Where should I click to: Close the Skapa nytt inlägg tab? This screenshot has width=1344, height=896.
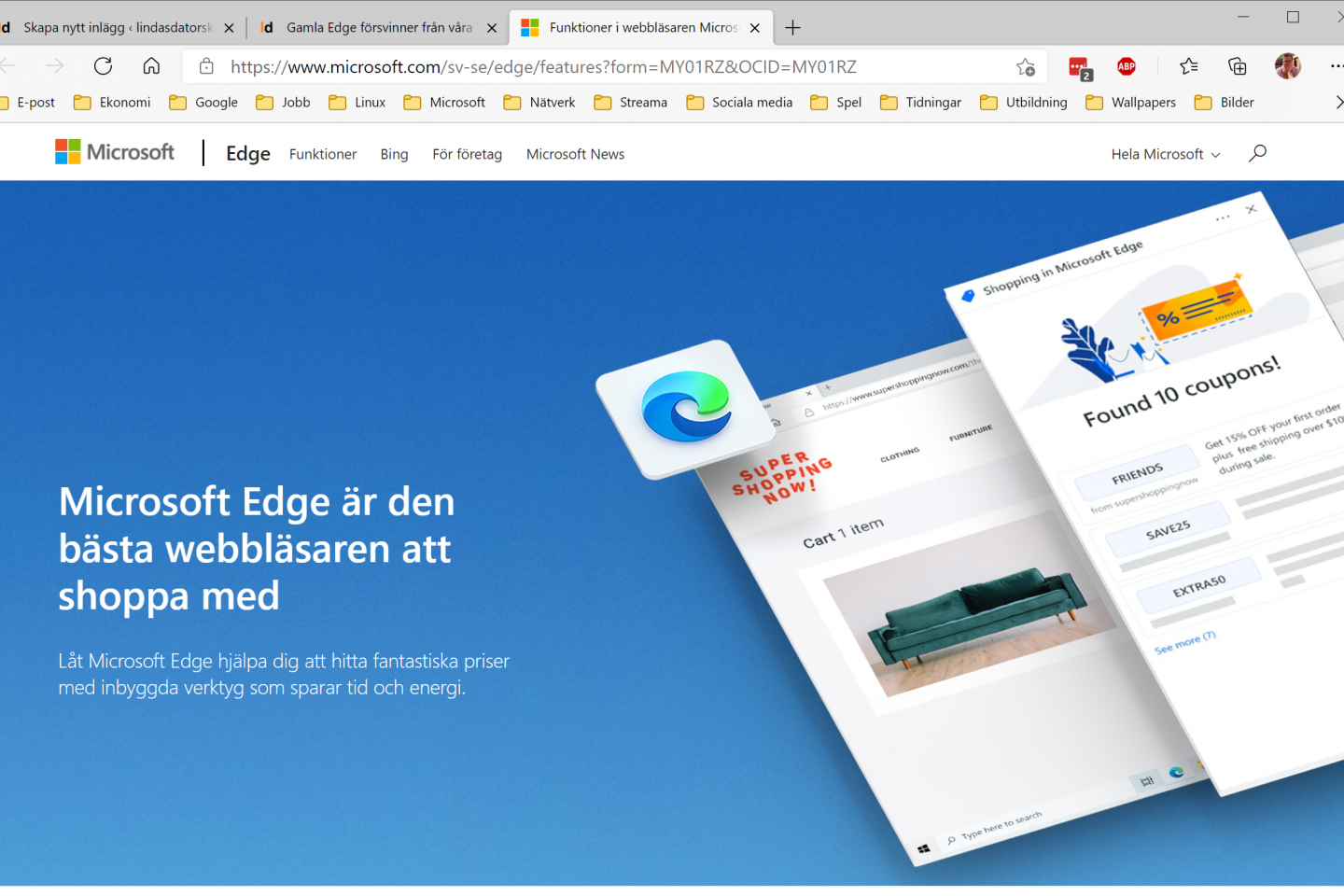click(229, 28)
